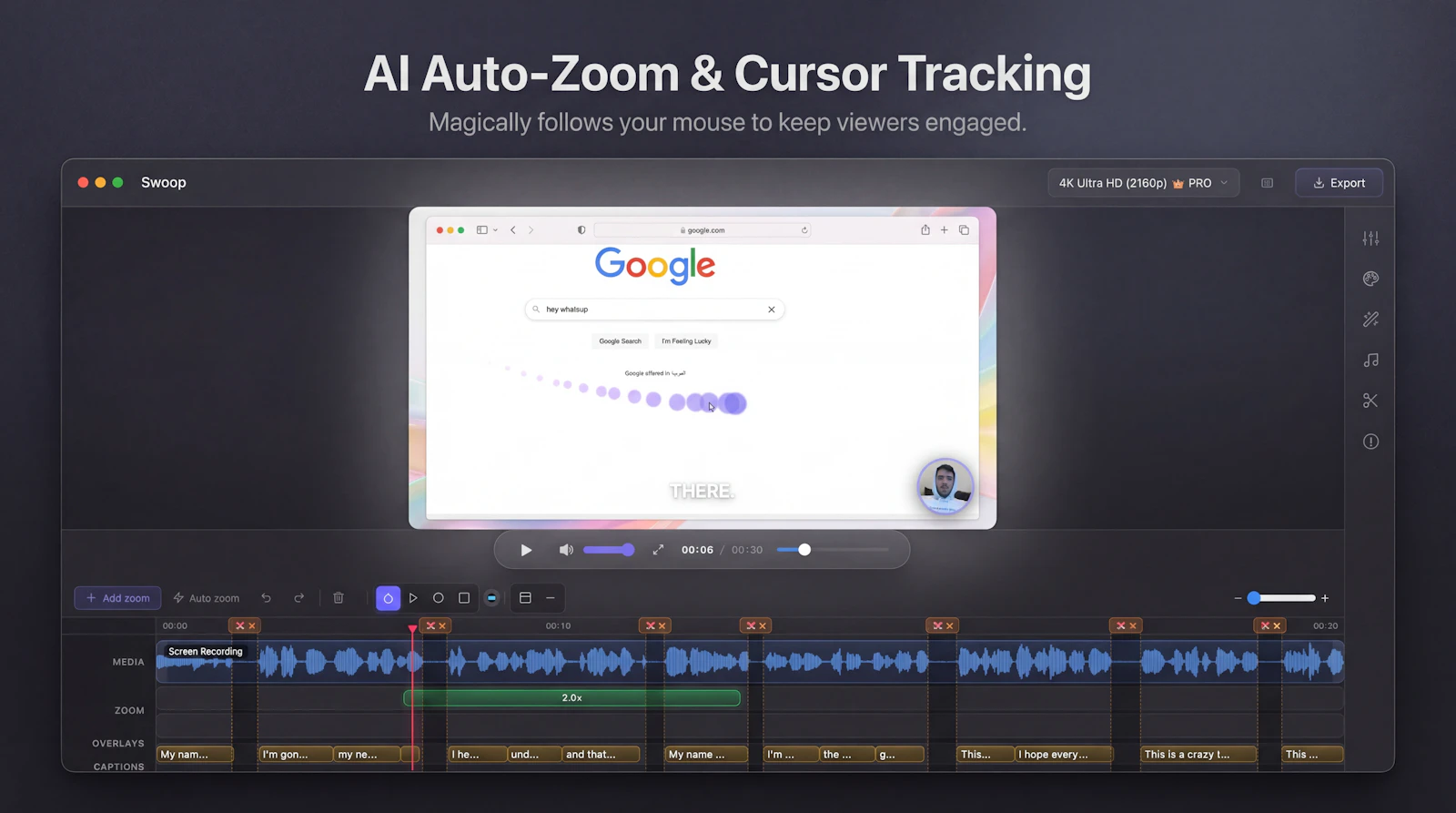This screenshot has height=813, width=1456.
Task: Click the browser sidebar toggle icon
Action: [x=482, y=230]
